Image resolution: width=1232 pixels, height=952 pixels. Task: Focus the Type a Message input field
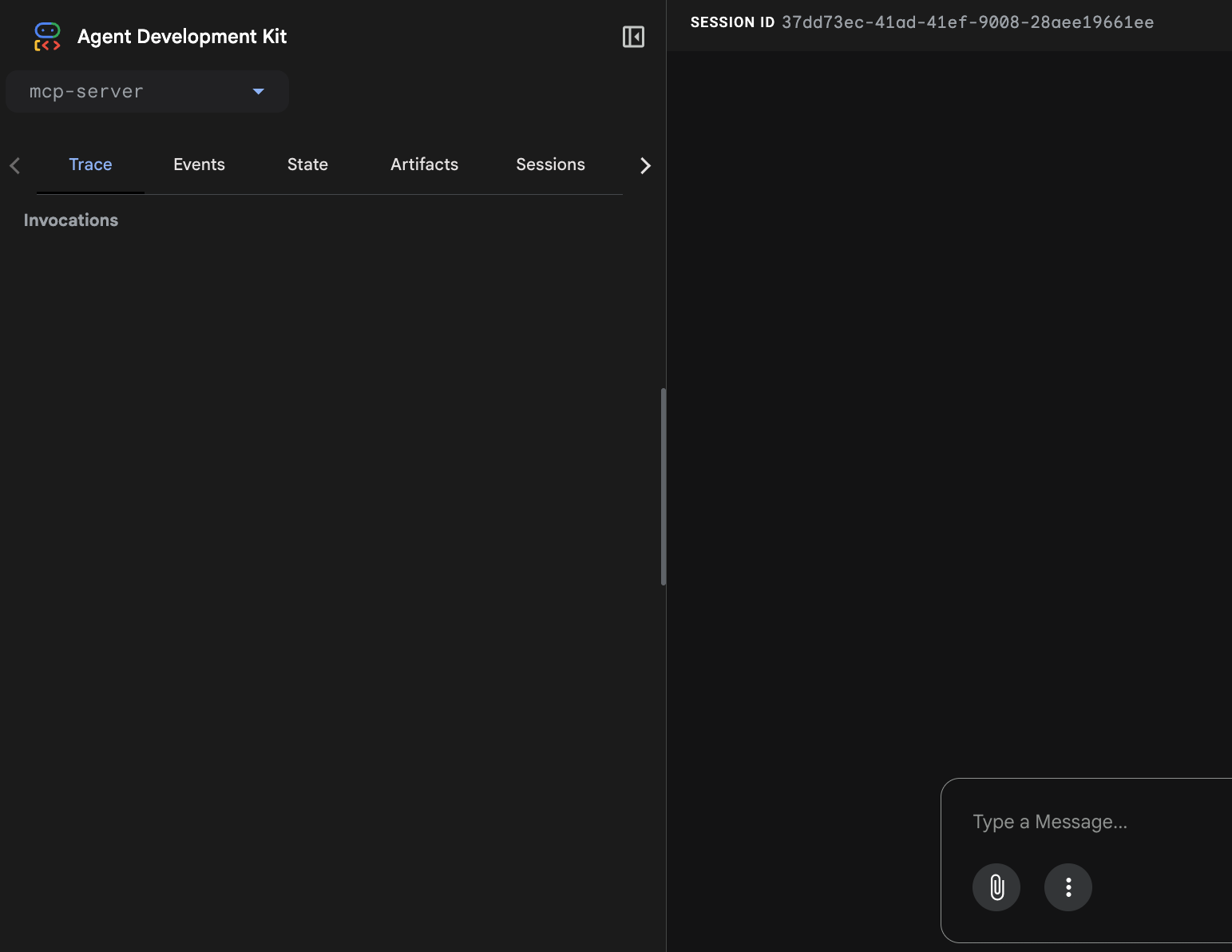tap(1094, 822)
